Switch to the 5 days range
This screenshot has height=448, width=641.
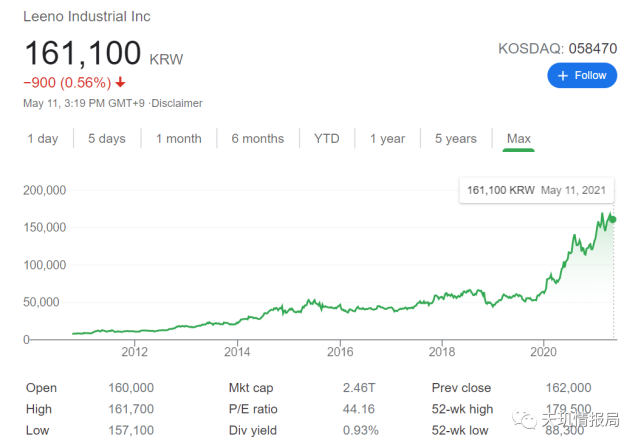[x=107, y=139]
